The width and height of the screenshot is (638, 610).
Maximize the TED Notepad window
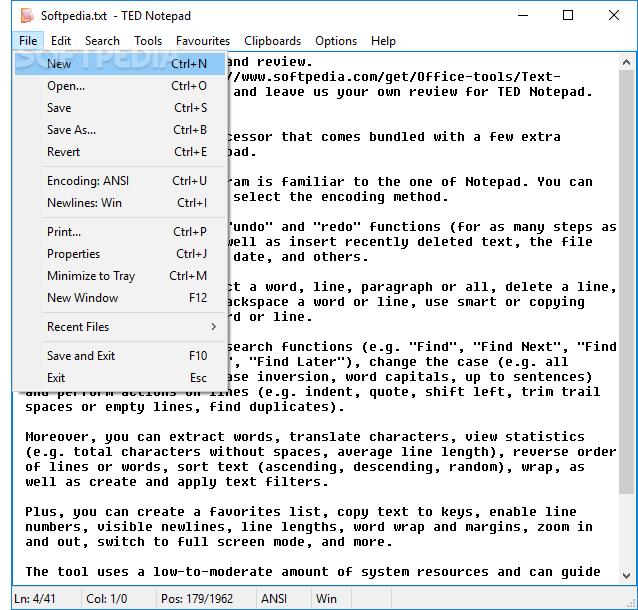click(568, 16)
